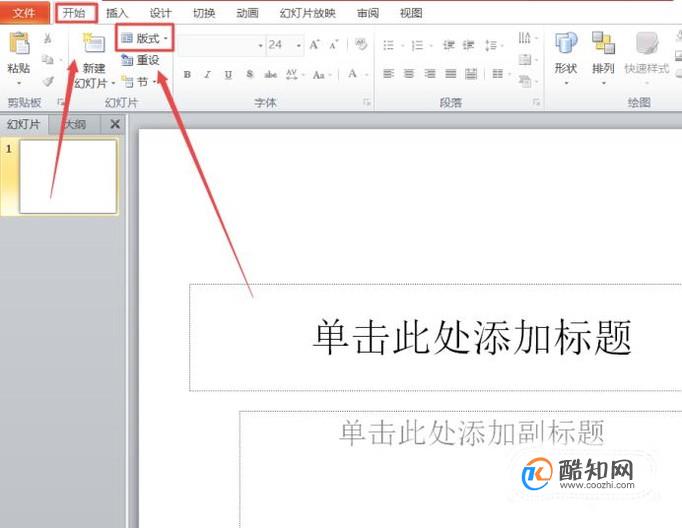Toggle bold formatting

click(x=187, y=74)
